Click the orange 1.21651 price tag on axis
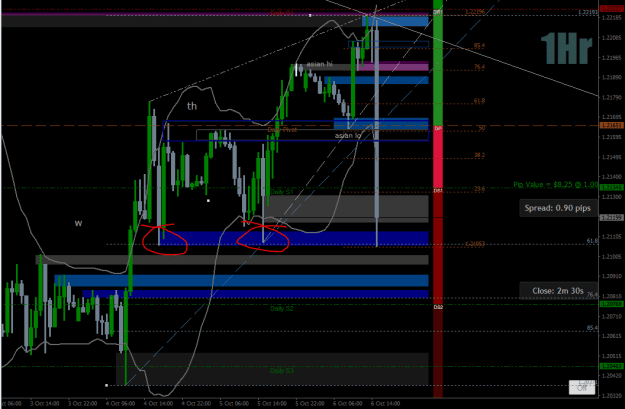Screen dimensions: 625x409 (611, 126)
